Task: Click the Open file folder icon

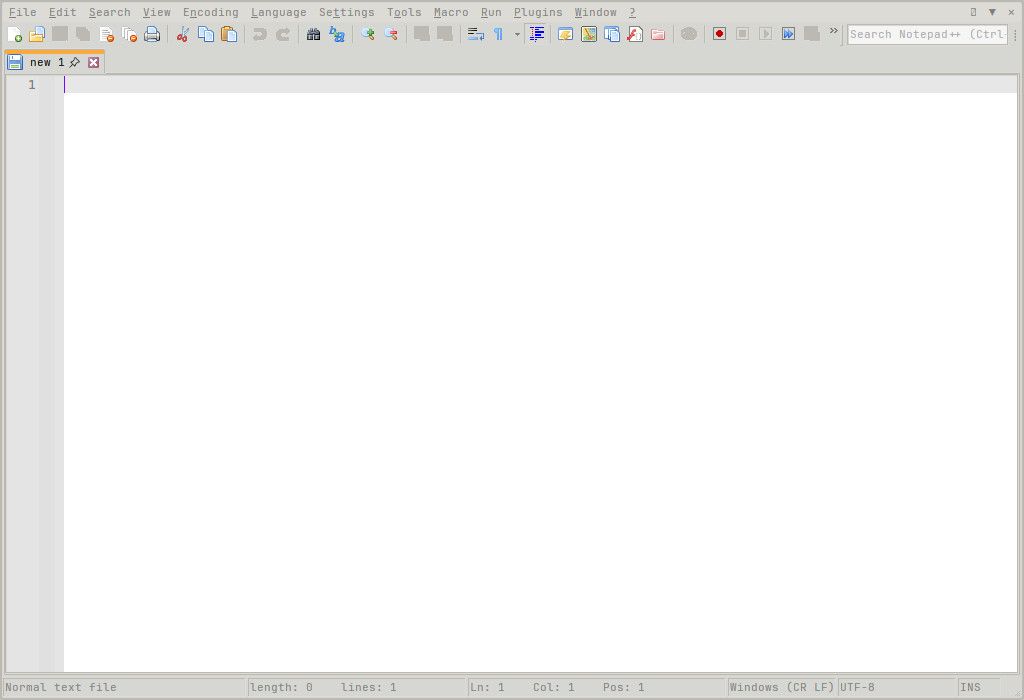Action: coord(37,34)
